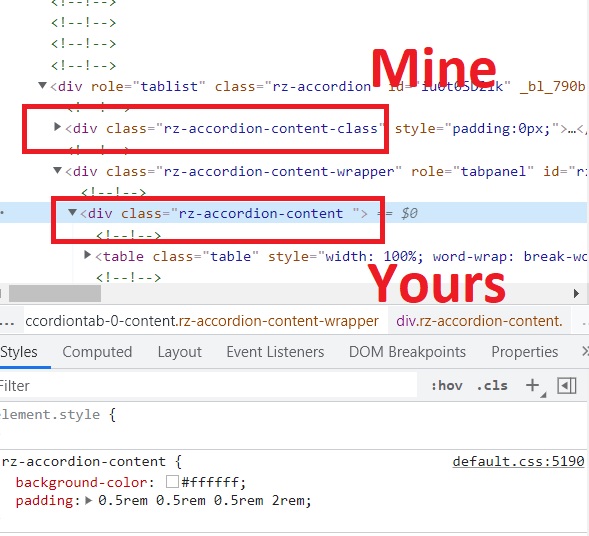Open the #ffffff background-color swatch
Image resolution: width=589 pixels, height=536 pixels.
tap(172, 482)
